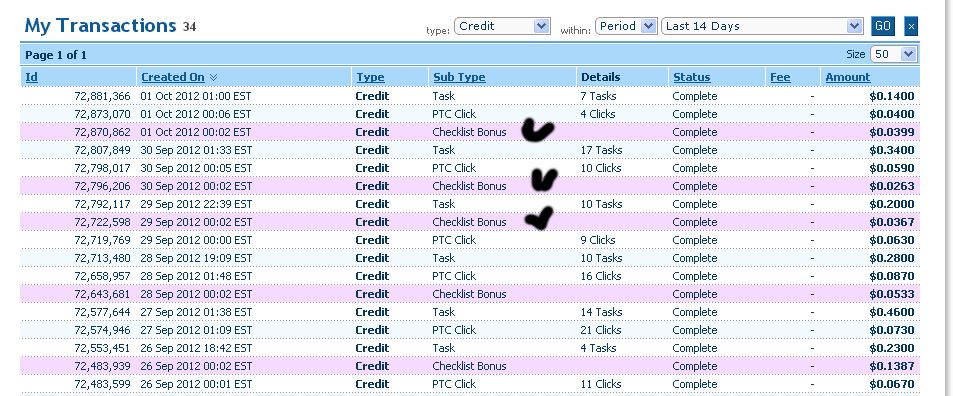Viewport: 953px width, 396px height.
Task: Click transaction id 72,796,206
Action: 102,186
